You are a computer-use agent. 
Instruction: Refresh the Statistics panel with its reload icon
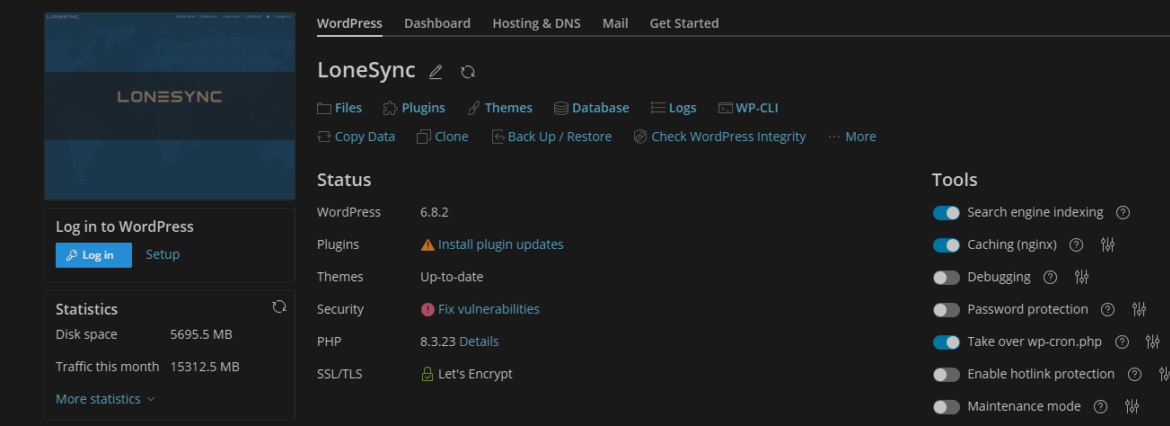[279, 307]
